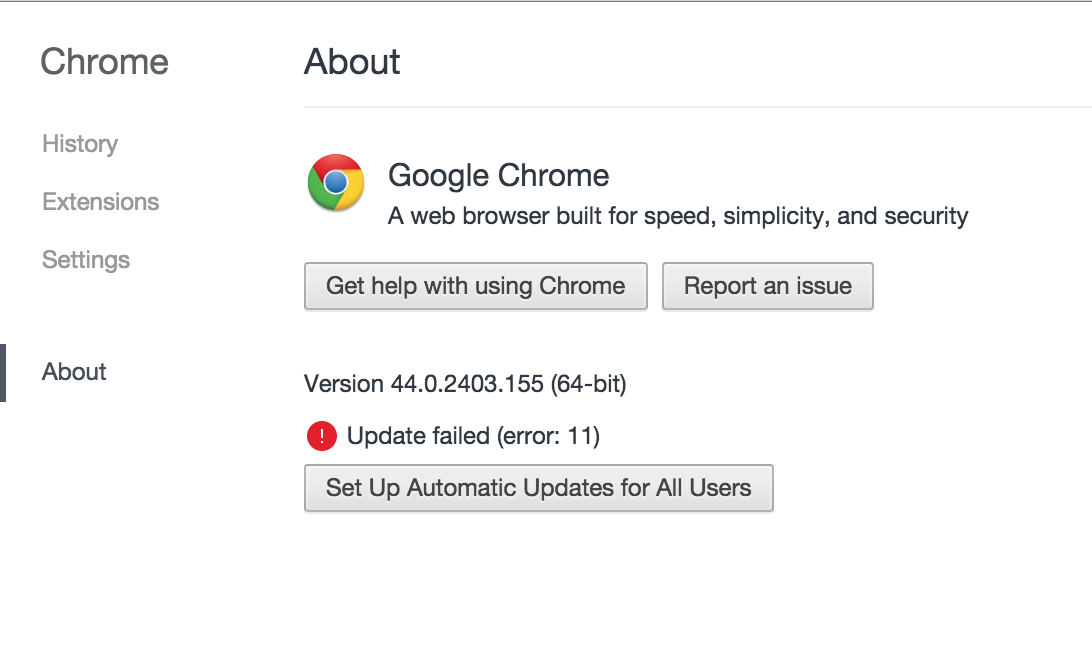Click the browser tagline about speed and security

[678, 216]
